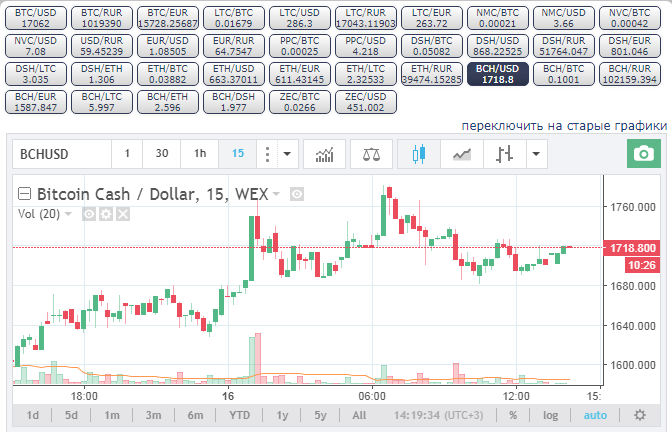Screen dimensions: 672x432
Task: Select the EUR/USD pair button
Action: point(168,46)
